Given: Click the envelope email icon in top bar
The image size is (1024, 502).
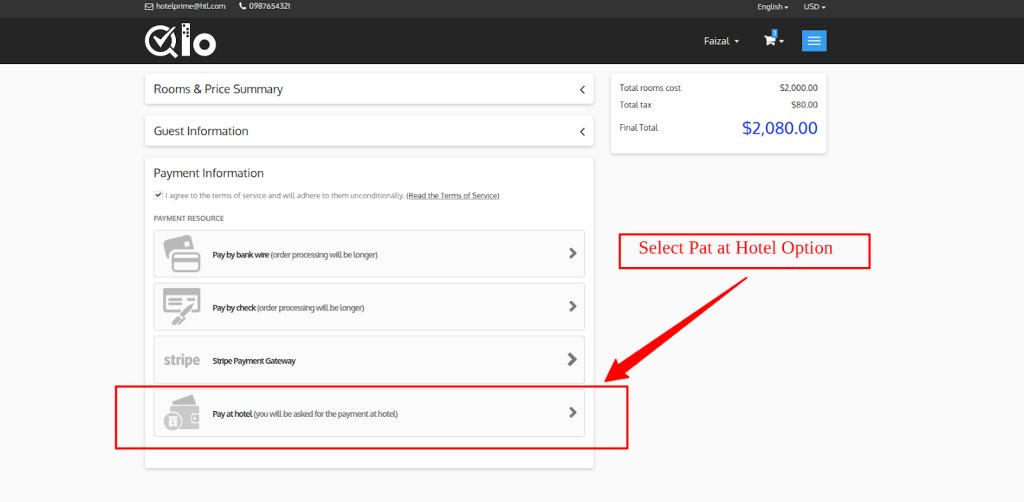Looking at the screenshot, I should (x=149, y=6).
